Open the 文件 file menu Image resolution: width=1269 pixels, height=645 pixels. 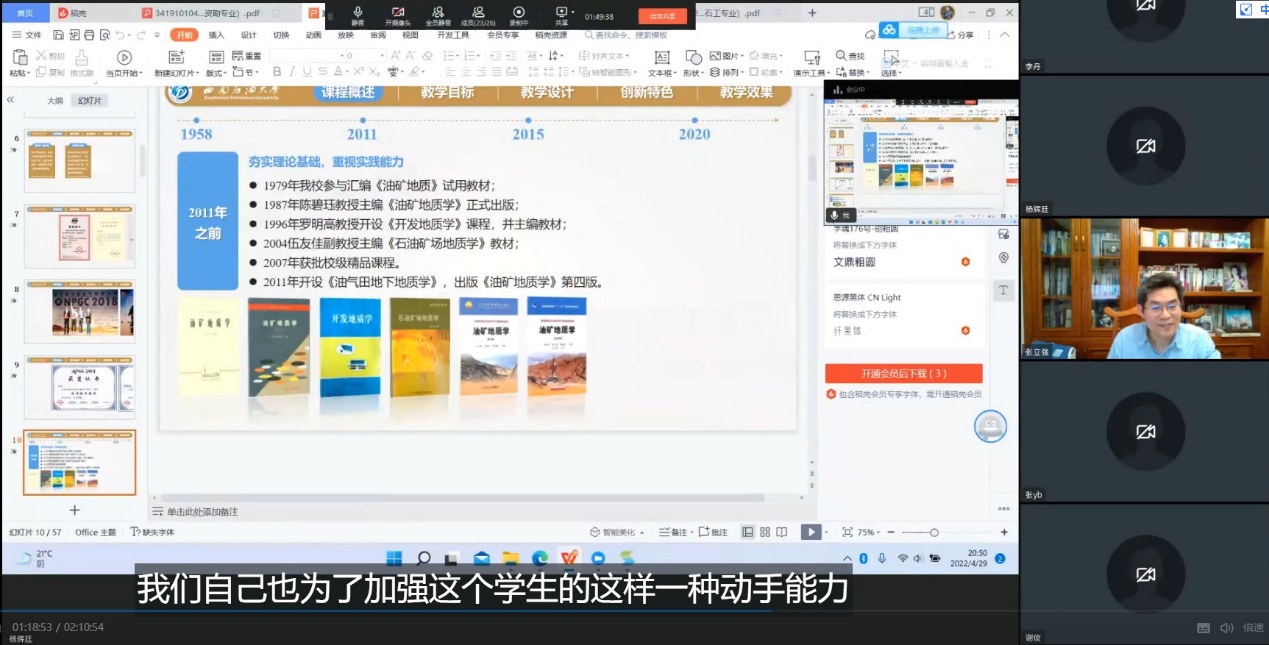(27, 35)
